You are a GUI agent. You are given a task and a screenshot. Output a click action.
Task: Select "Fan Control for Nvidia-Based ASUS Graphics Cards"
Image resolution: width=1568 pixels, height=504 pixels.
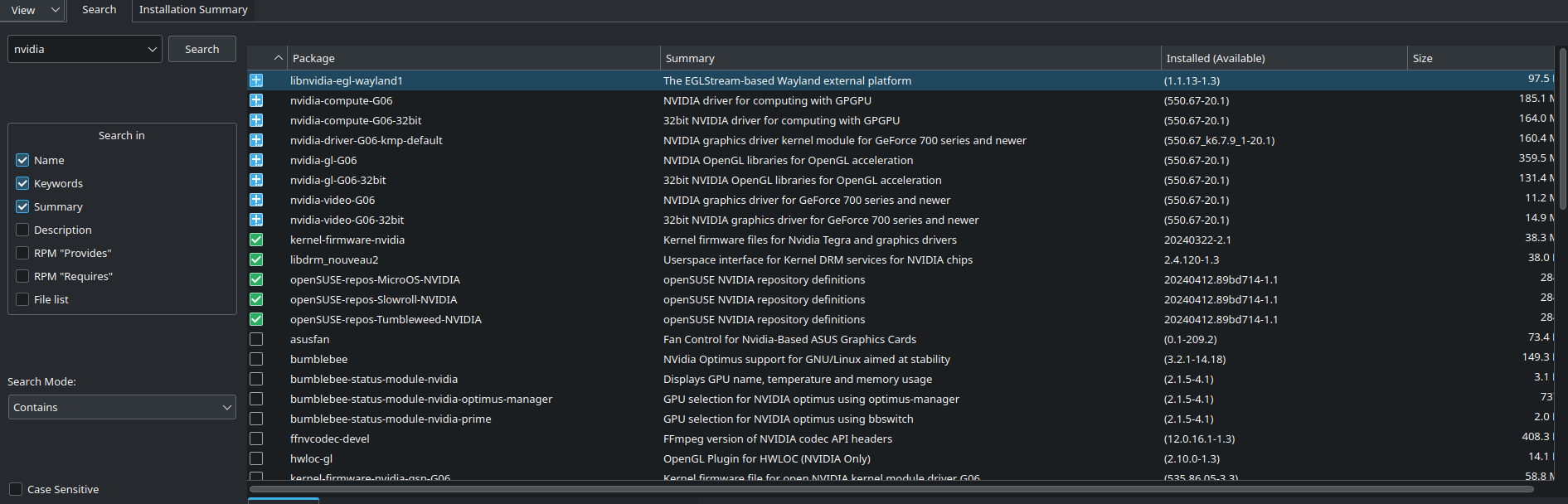(x=789, y=339)
